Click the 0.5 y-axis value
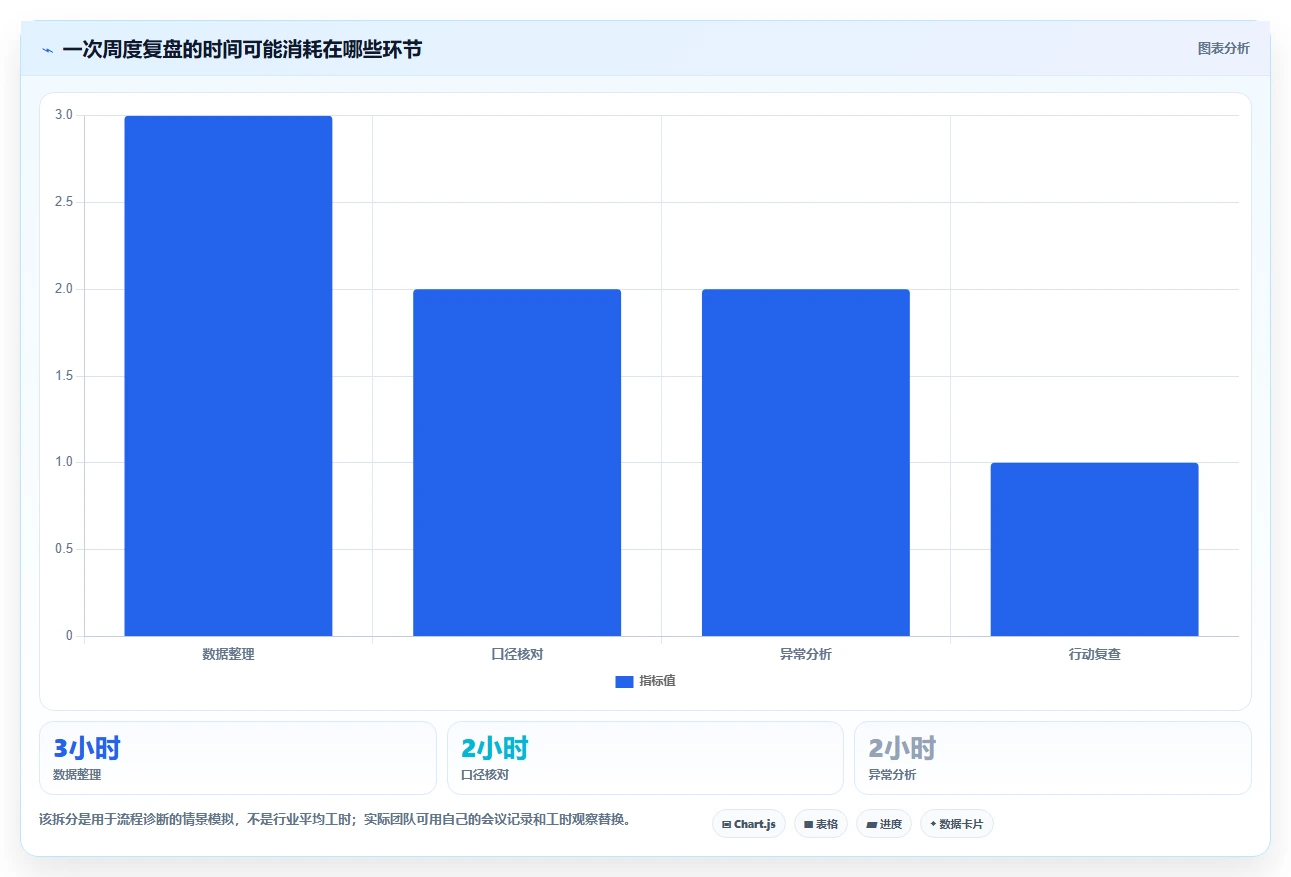Viewport: 1291px width, 877px height. (x=64, y=549)
